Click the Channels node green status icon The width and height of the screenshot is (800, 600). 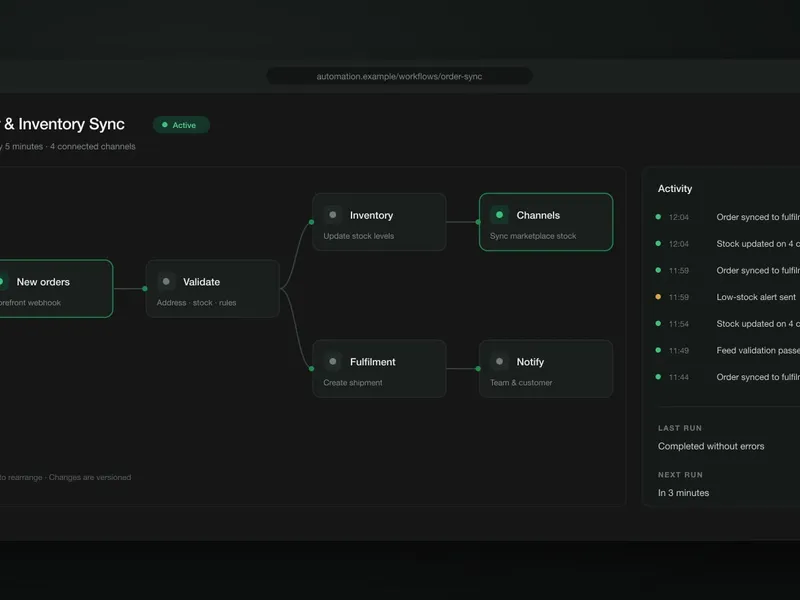pyautogui.click(x=499, y=215)
